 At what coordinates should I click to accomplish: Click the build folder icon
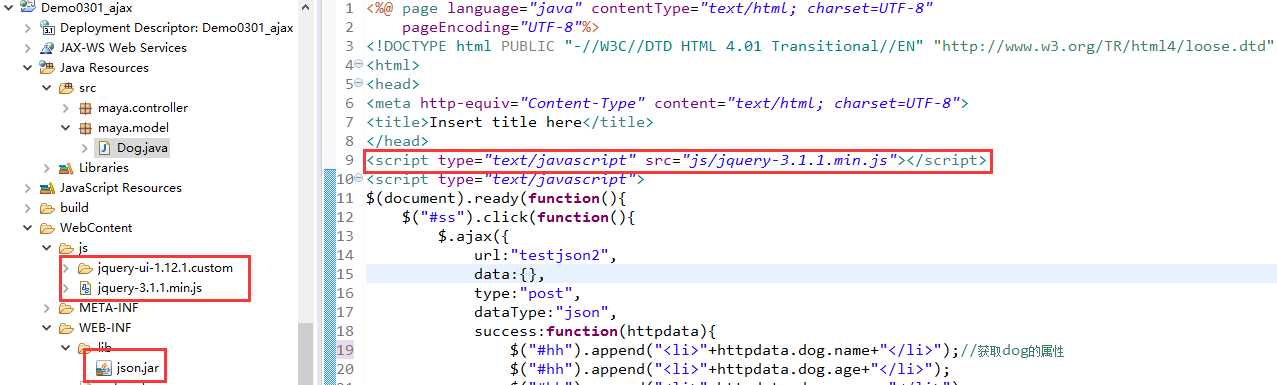click(48, 207)
